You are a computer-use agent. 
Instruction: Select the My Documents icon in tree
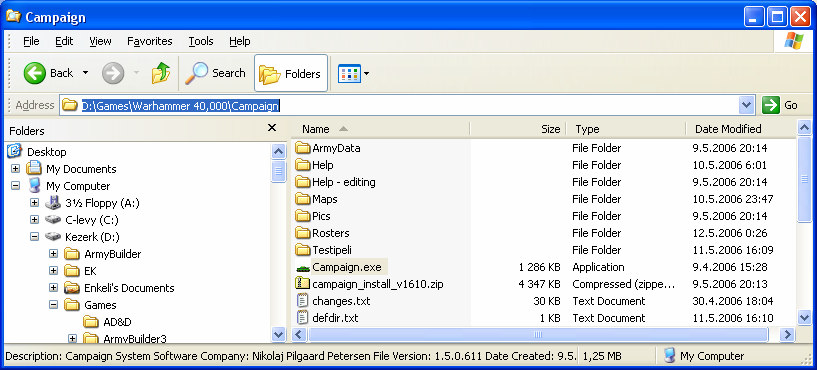[34, 168]
